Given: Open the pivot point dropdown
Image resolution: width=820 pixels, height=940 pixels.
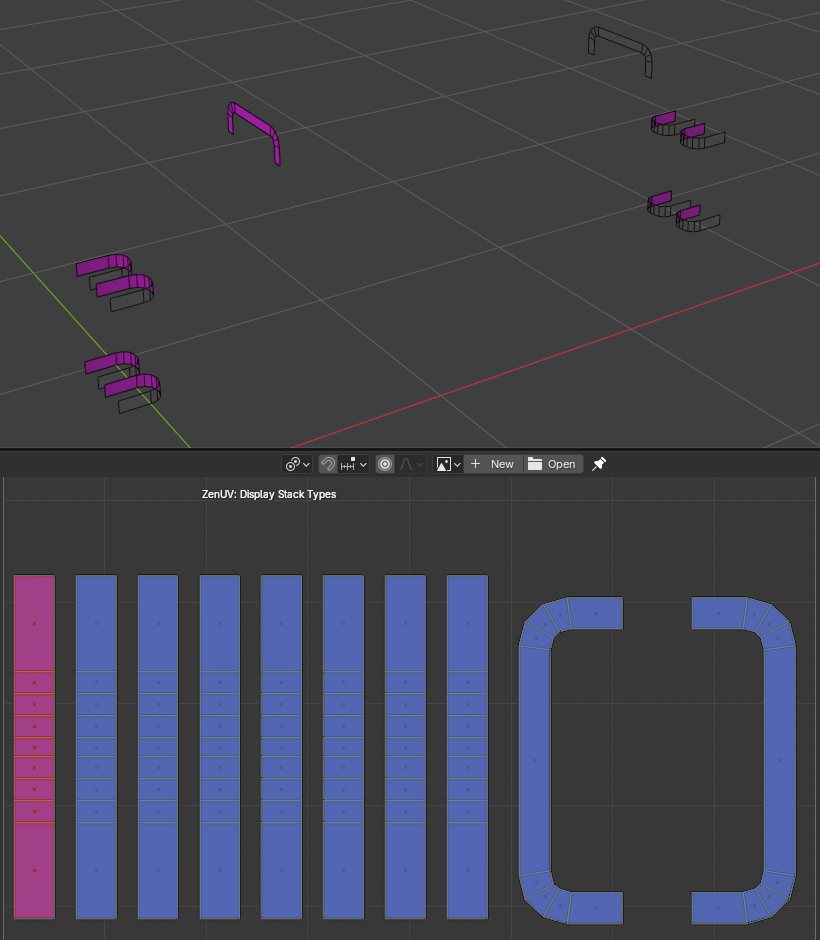Looking at the screenshot, I should point(297,464).
